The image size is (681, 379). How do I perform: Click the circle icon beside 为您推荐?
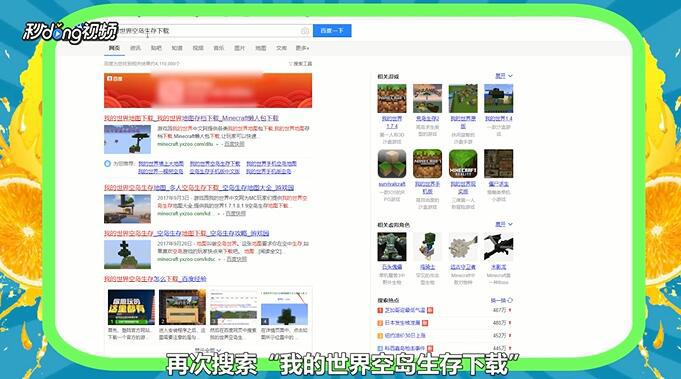click(x=107, y=164)
